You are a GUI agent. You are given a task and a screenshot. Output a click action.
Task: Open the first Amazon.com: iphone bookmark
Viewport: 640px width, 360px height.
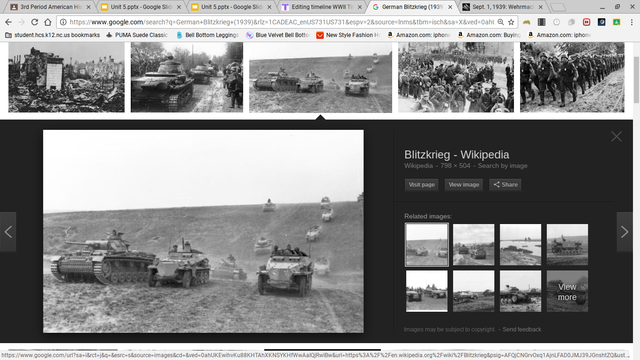coord(418,35)
